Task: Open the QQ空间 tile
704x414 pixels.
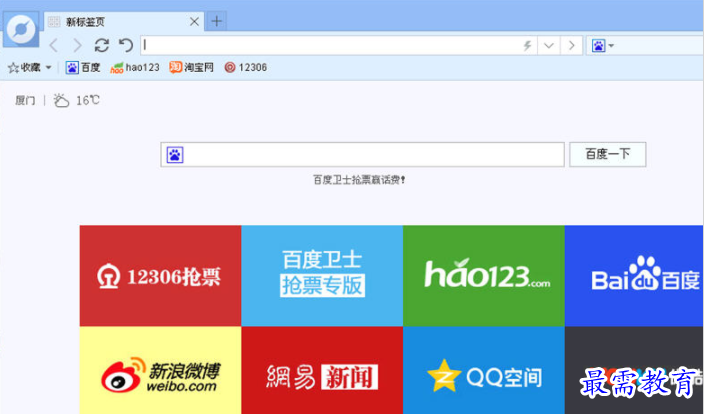Action: 484,370
